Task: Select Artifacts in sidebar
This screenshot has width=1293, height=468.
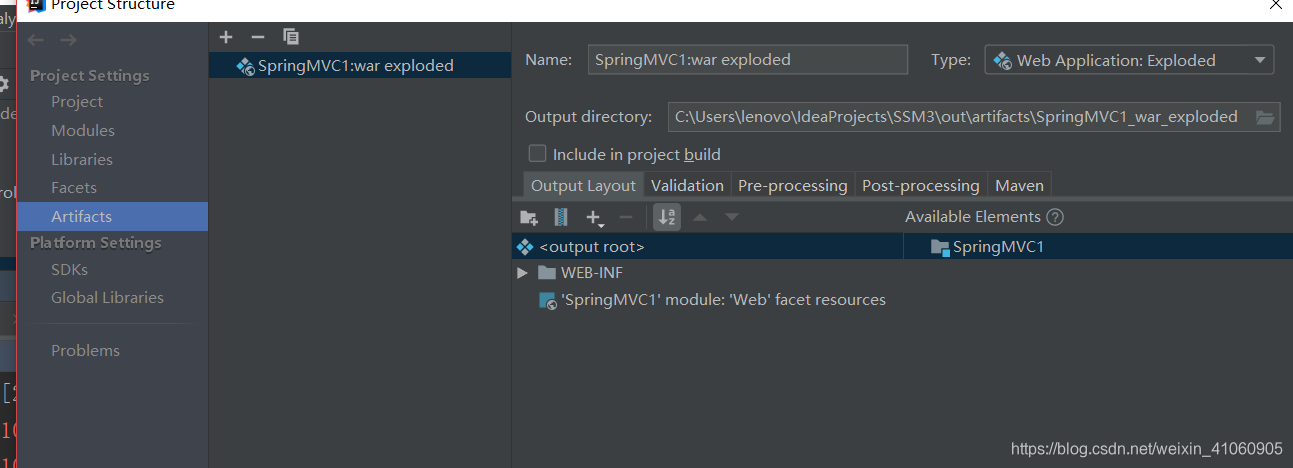Action: click(x=113, y=217)
